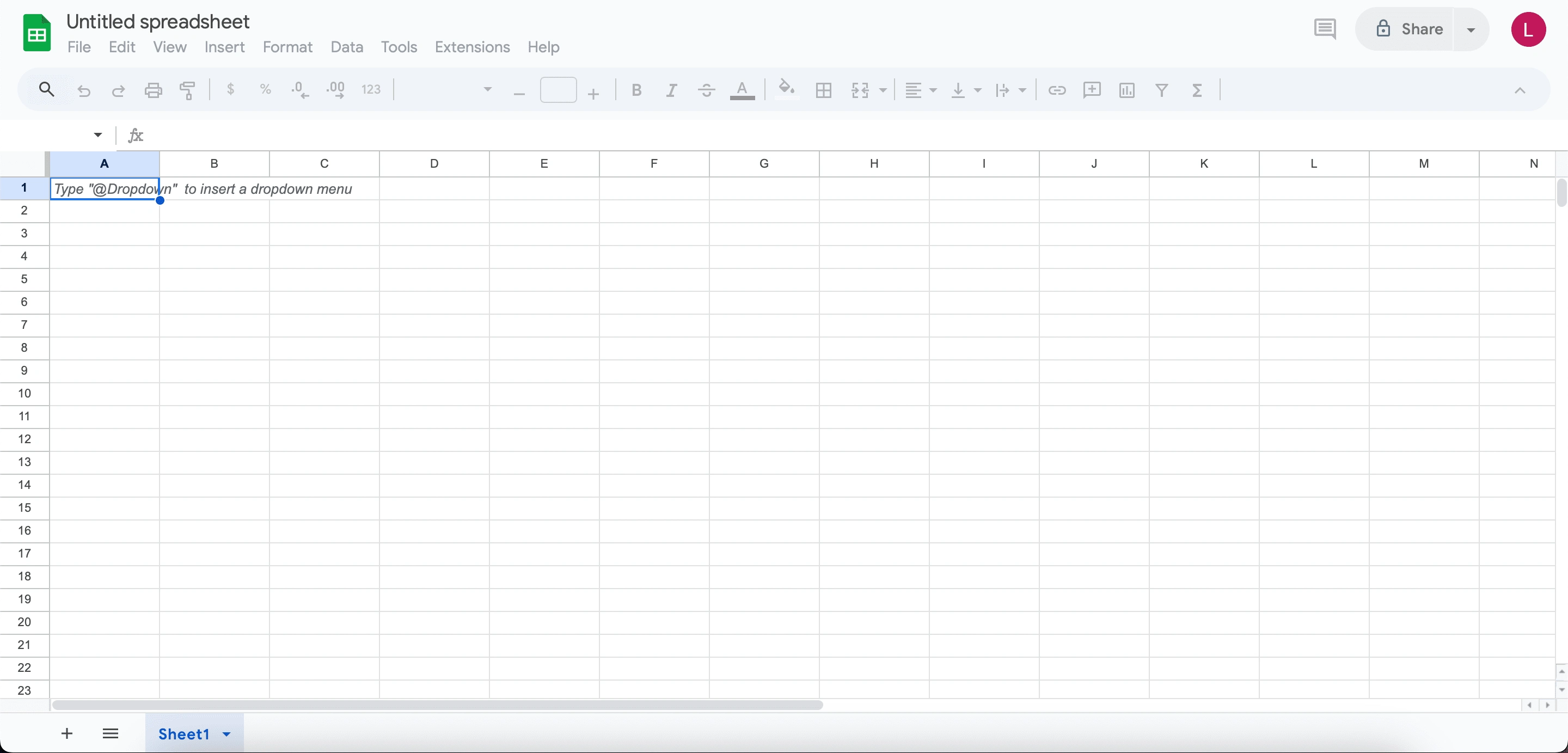Hide the menus with chevron arrow

[x=1520, y=90]
